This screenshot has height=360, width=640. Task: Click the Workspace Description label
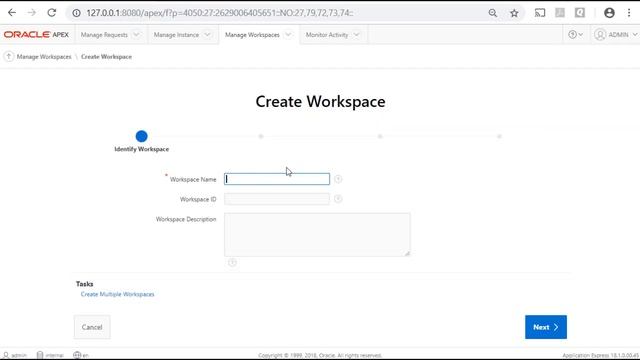pos(186,219)
